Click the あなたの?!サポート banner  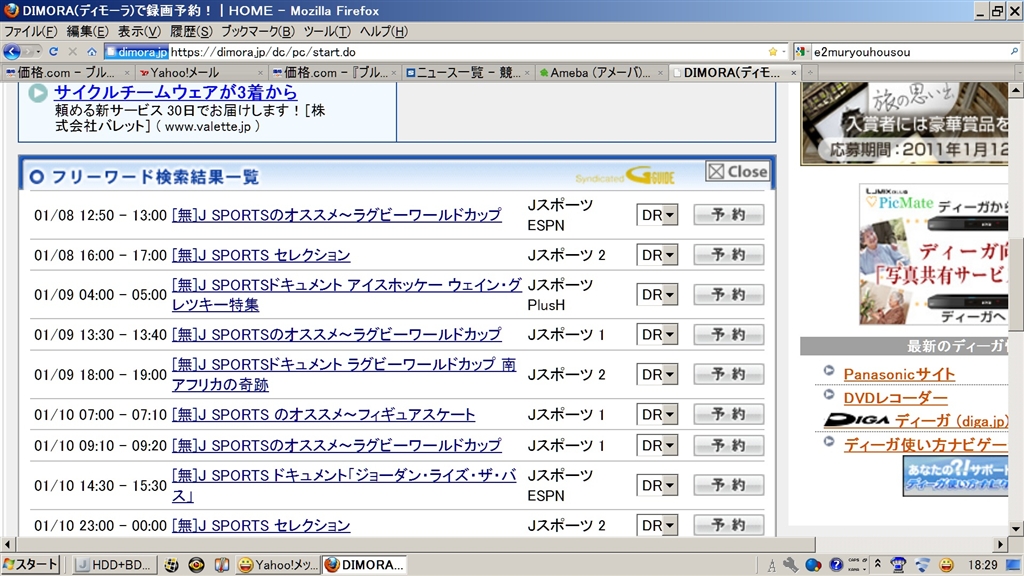coord(955,476)
